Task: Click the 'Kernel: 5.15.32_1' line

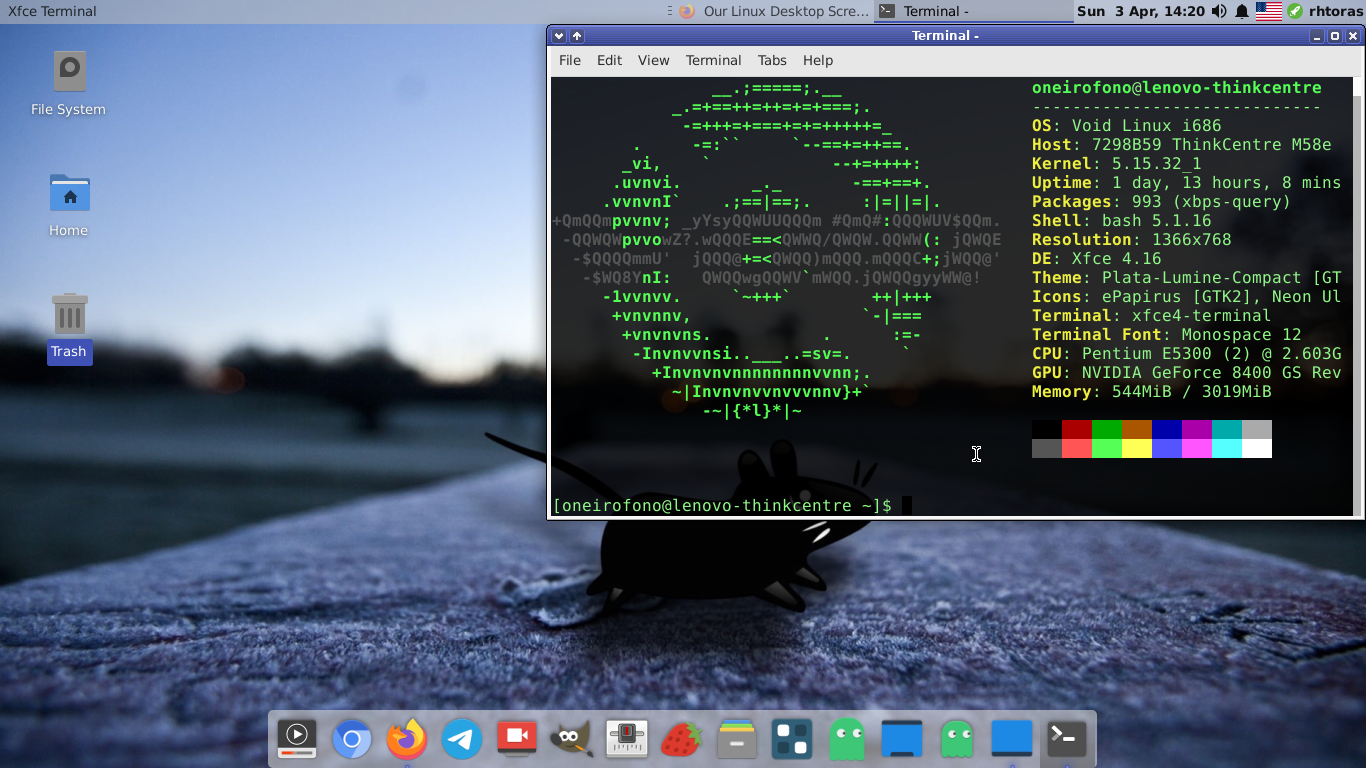Action: [x=1117, y=164]
